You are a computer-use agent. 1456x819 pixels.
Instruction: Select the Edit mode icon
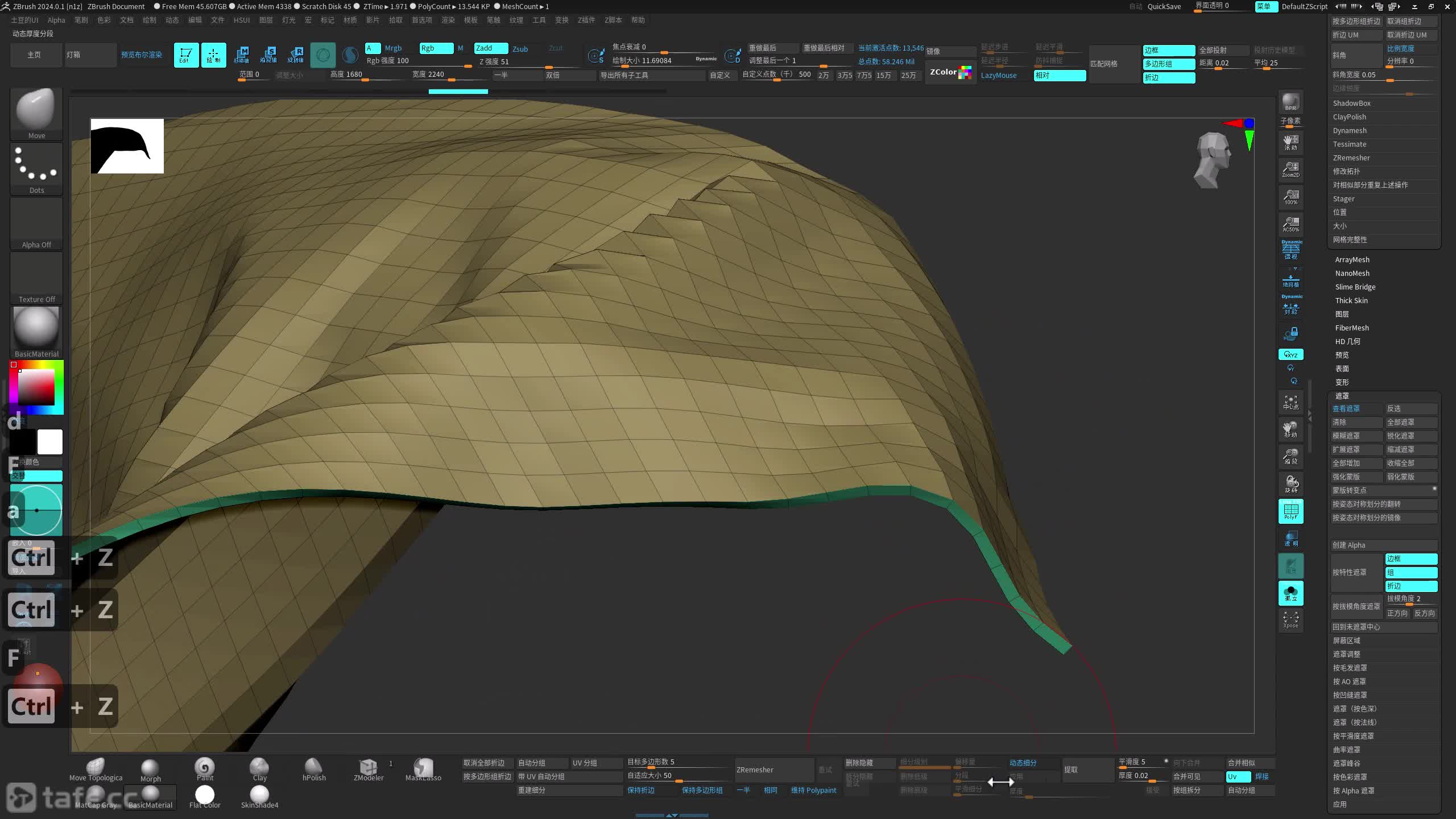tap(186, 55)
